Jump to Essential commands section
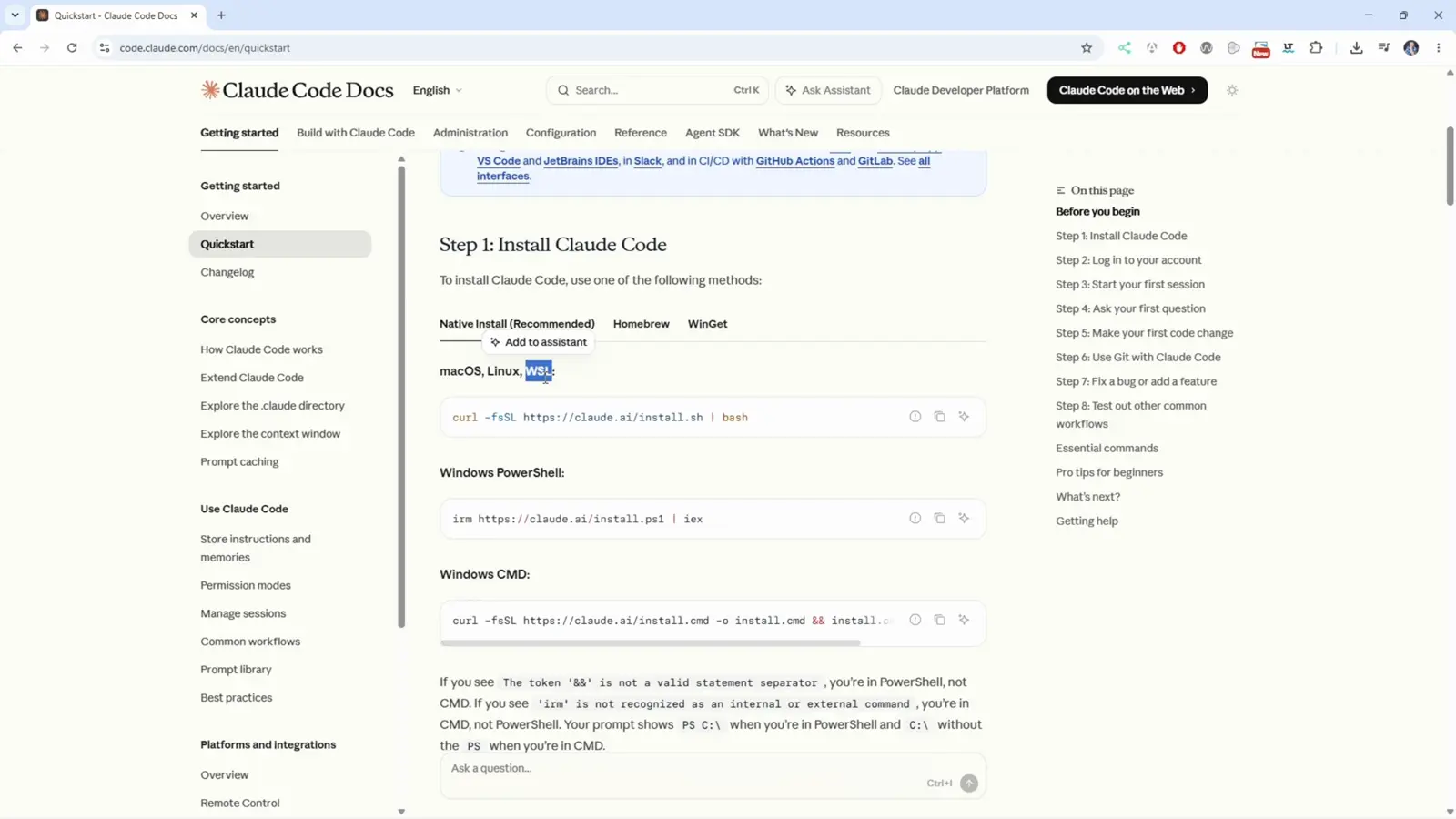This screenshot has width=1456, height=819. (x=1107, y=449)
